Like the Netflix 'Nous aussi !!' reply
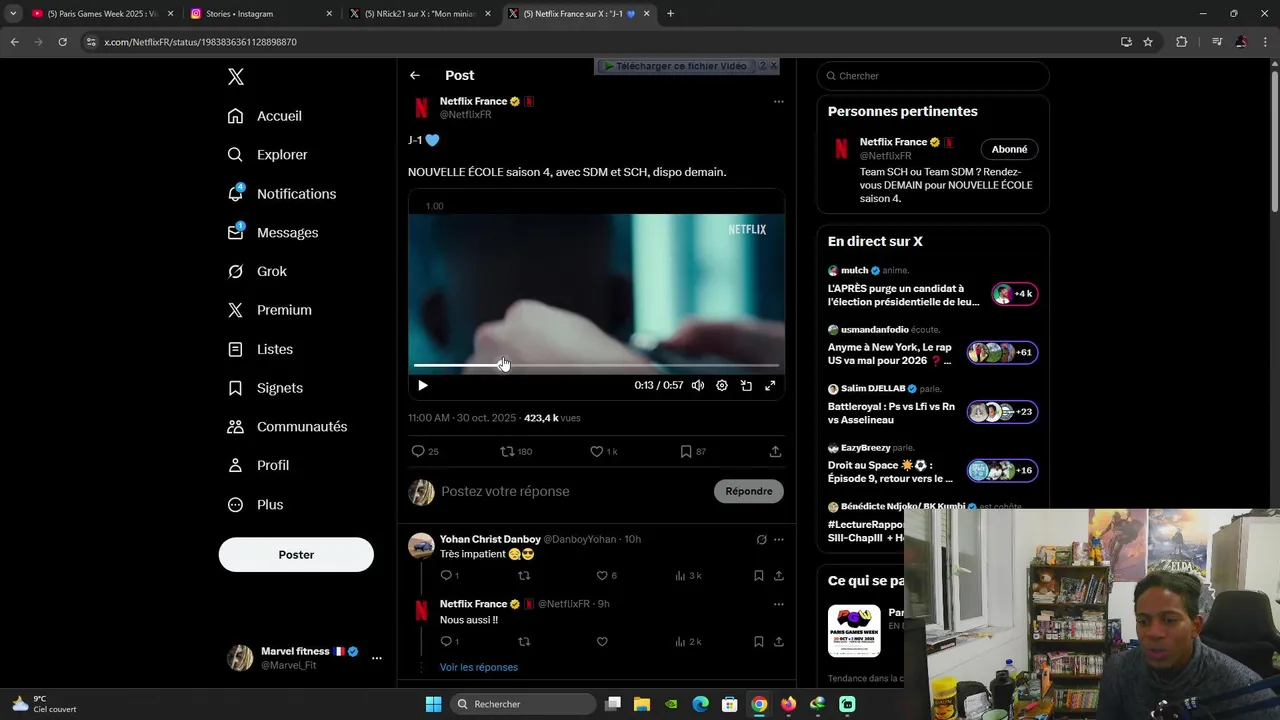The height and width of the screenshot is (720, 1280). point(602,642)
